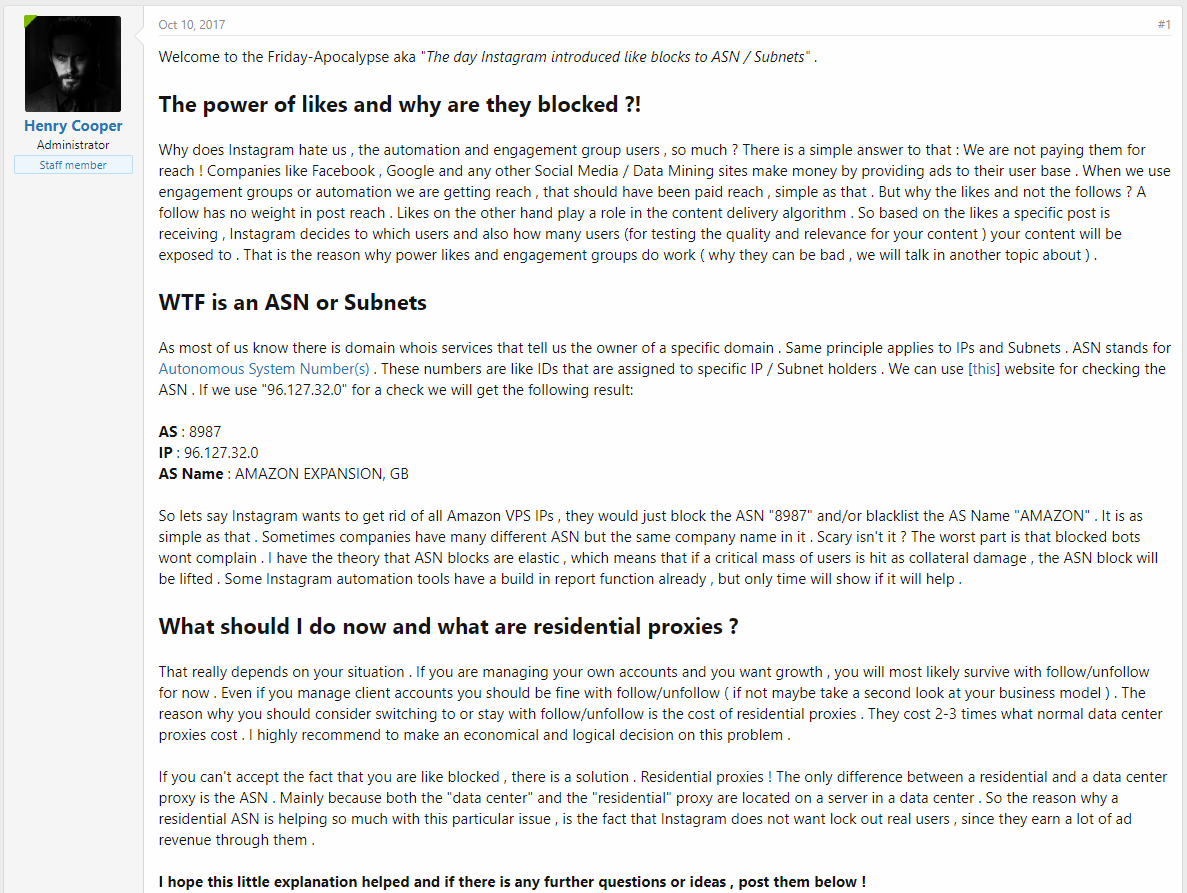Click the green online indicator on avatar corner
This screenshot has height=893, width=1187.
pos(29,20)
